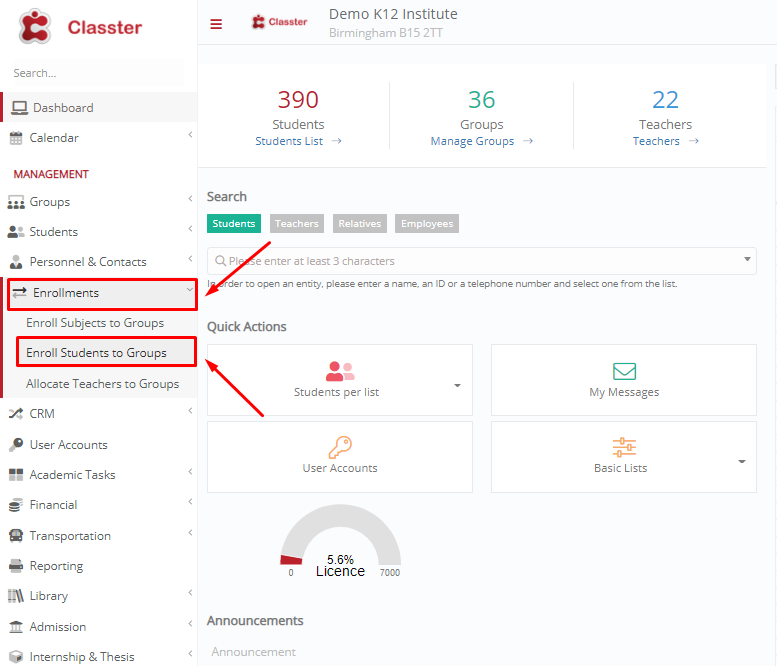Open the Basic Lists dropdown arrow
The image size is (777, 666).
pos(742,461)
